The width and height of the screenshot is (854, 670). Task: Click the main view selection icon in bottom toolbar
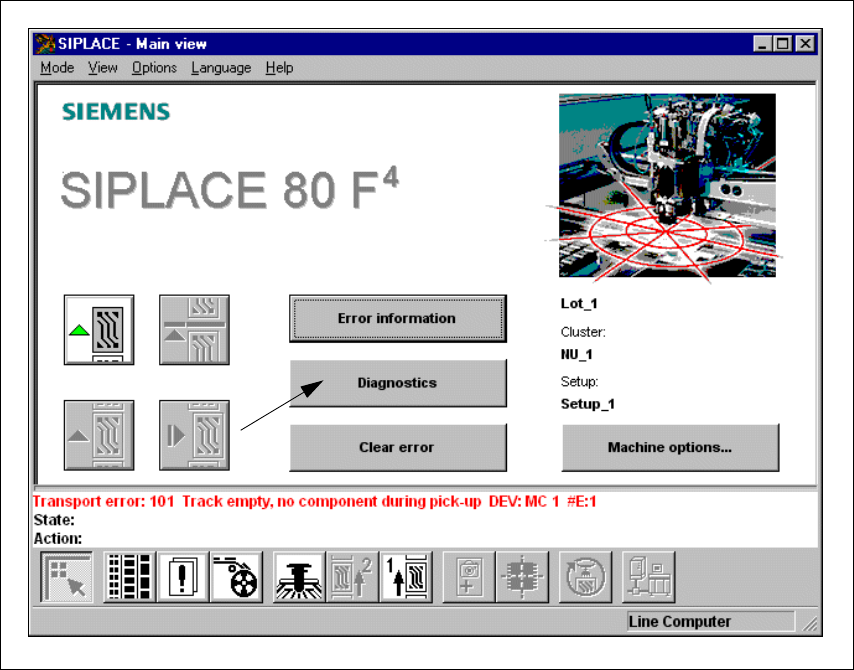coord(66,577)
